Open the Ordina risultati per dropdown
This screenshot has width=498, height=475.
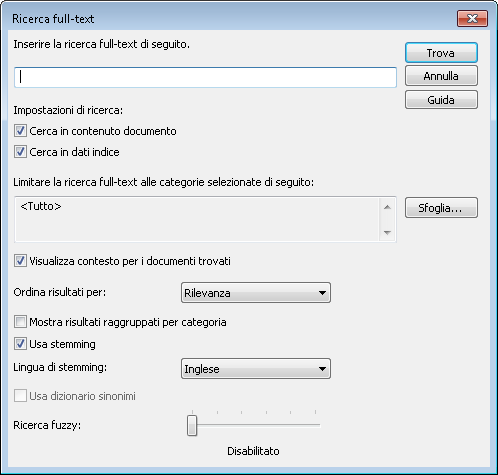(256, 293)
